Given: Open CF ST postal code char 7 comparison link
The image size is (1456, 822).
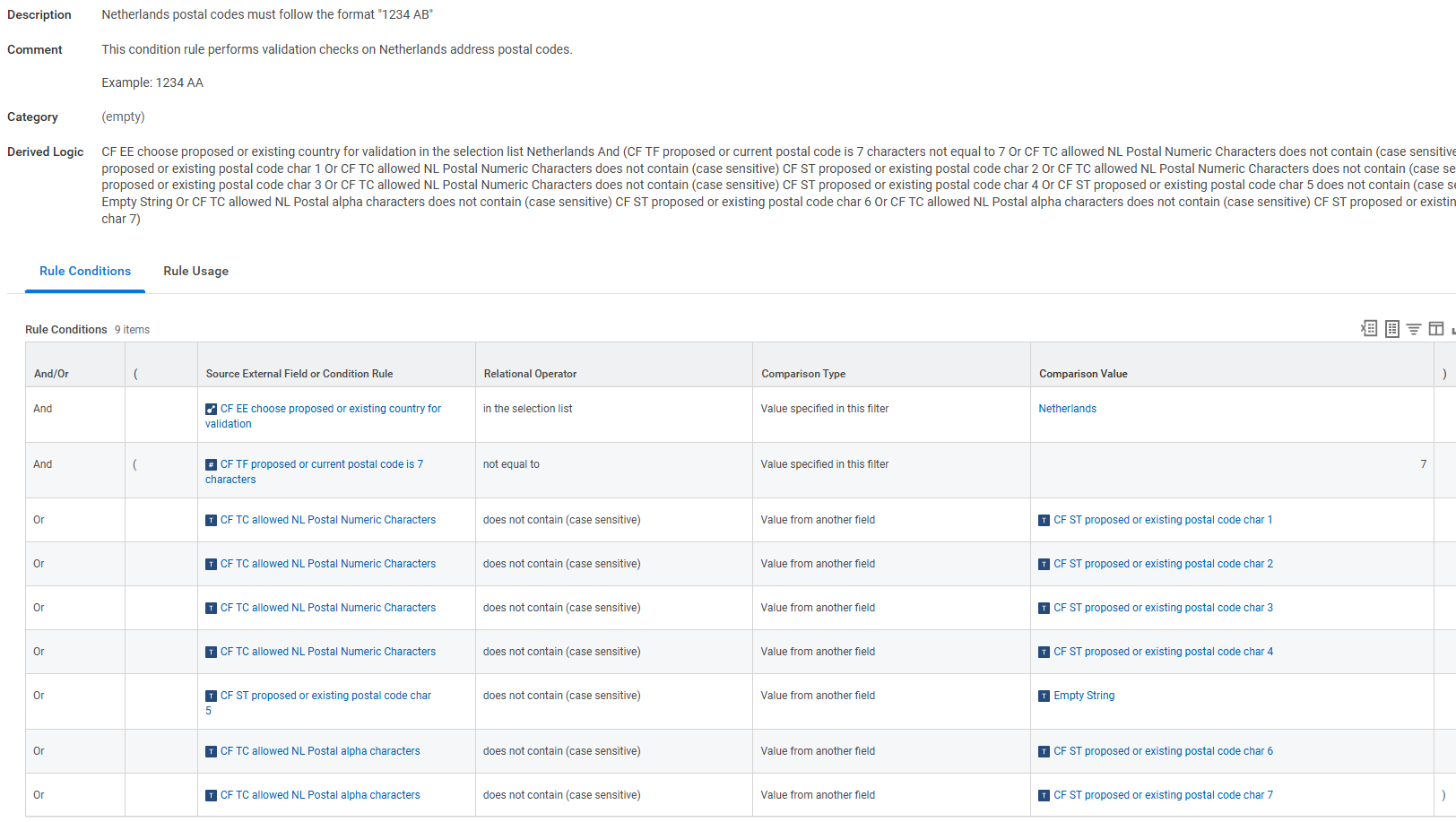Looking at the screenshot, I should pos(1163,794).
